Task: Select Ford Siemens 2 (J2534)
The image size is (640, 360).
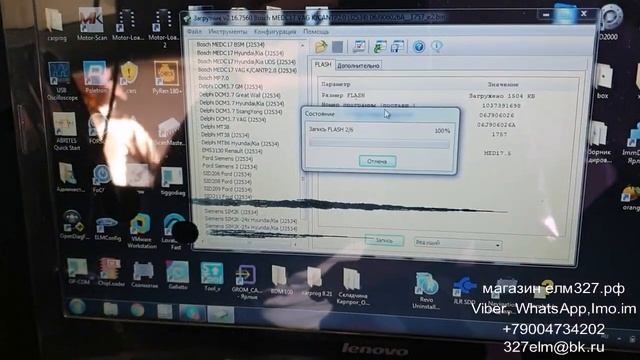Action: coord(229,167)
